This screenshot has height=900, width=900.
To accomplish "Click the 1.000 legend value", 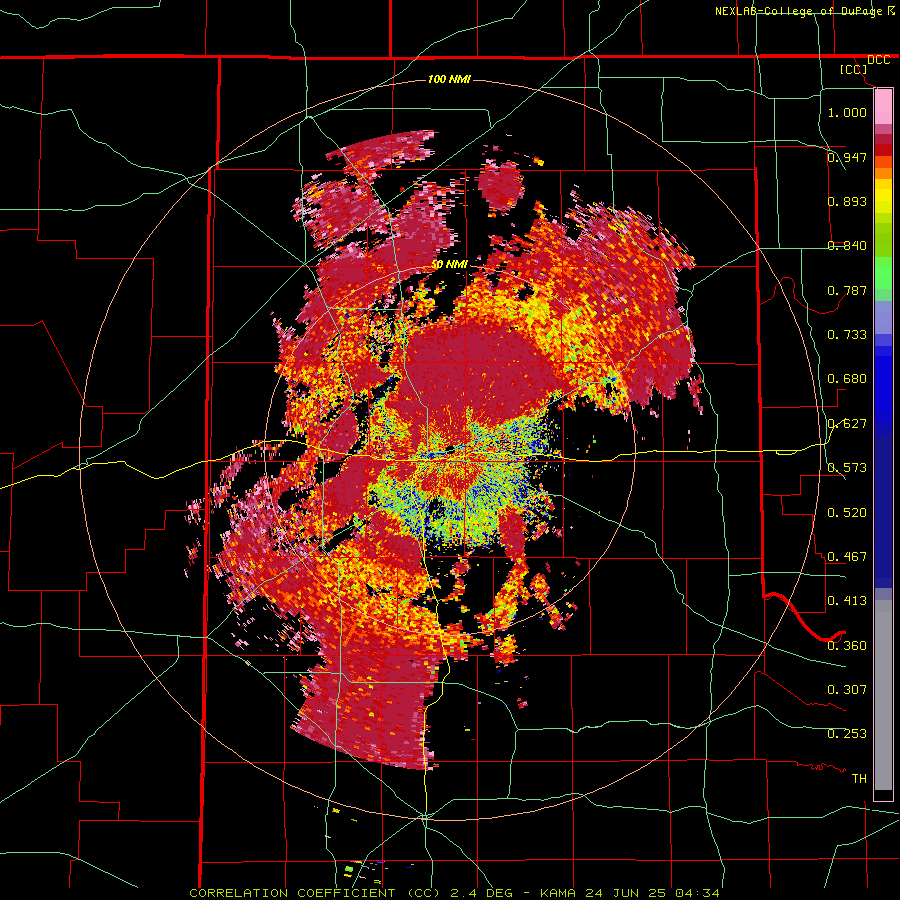I will pos(847,112).
